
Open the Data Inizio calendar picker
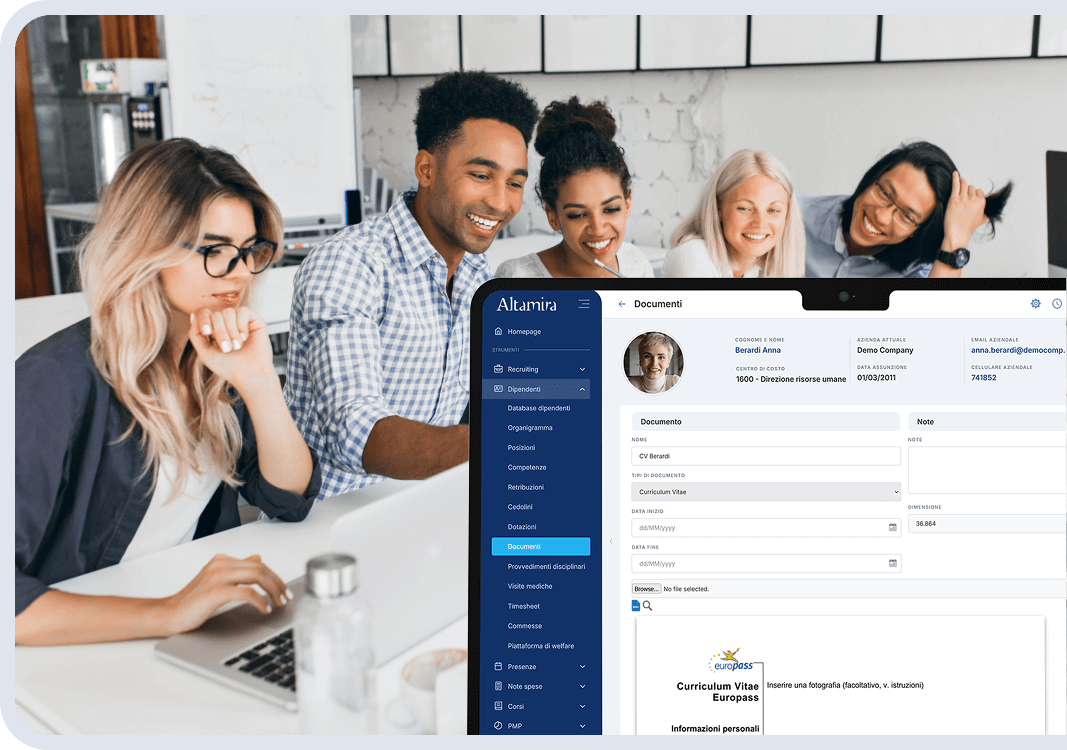(x=892, y=527)
